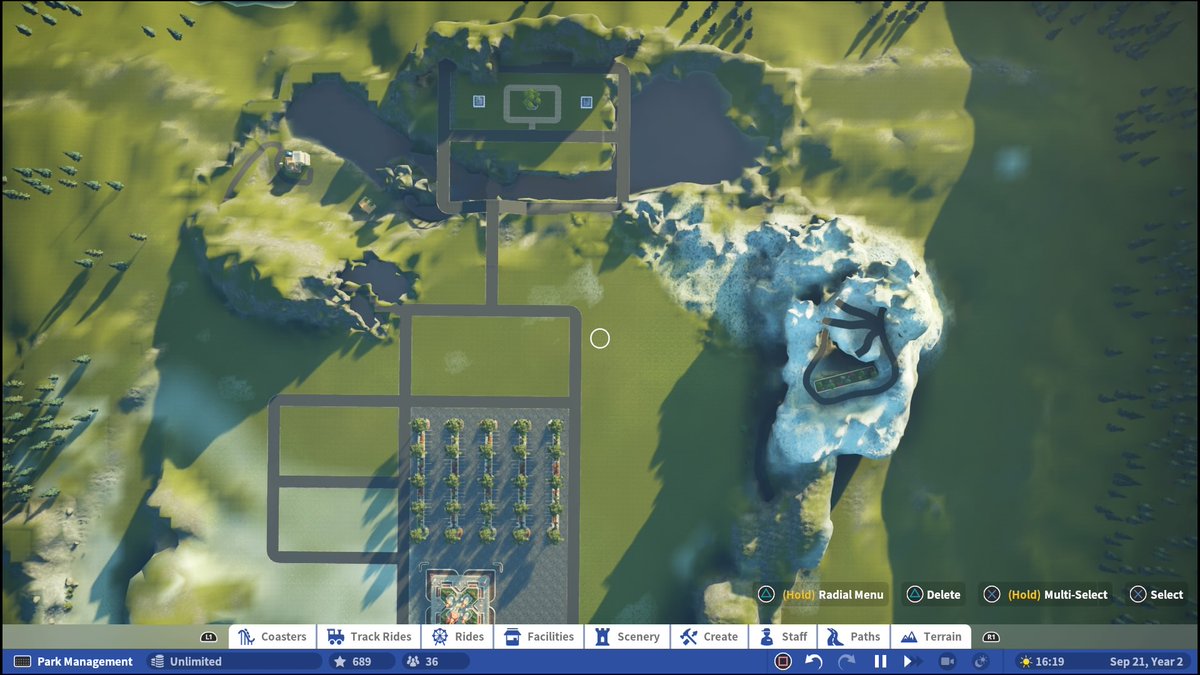The image size is (1200, 675).
Task: Click the time display 16:19
Action: pos(1049,661)
